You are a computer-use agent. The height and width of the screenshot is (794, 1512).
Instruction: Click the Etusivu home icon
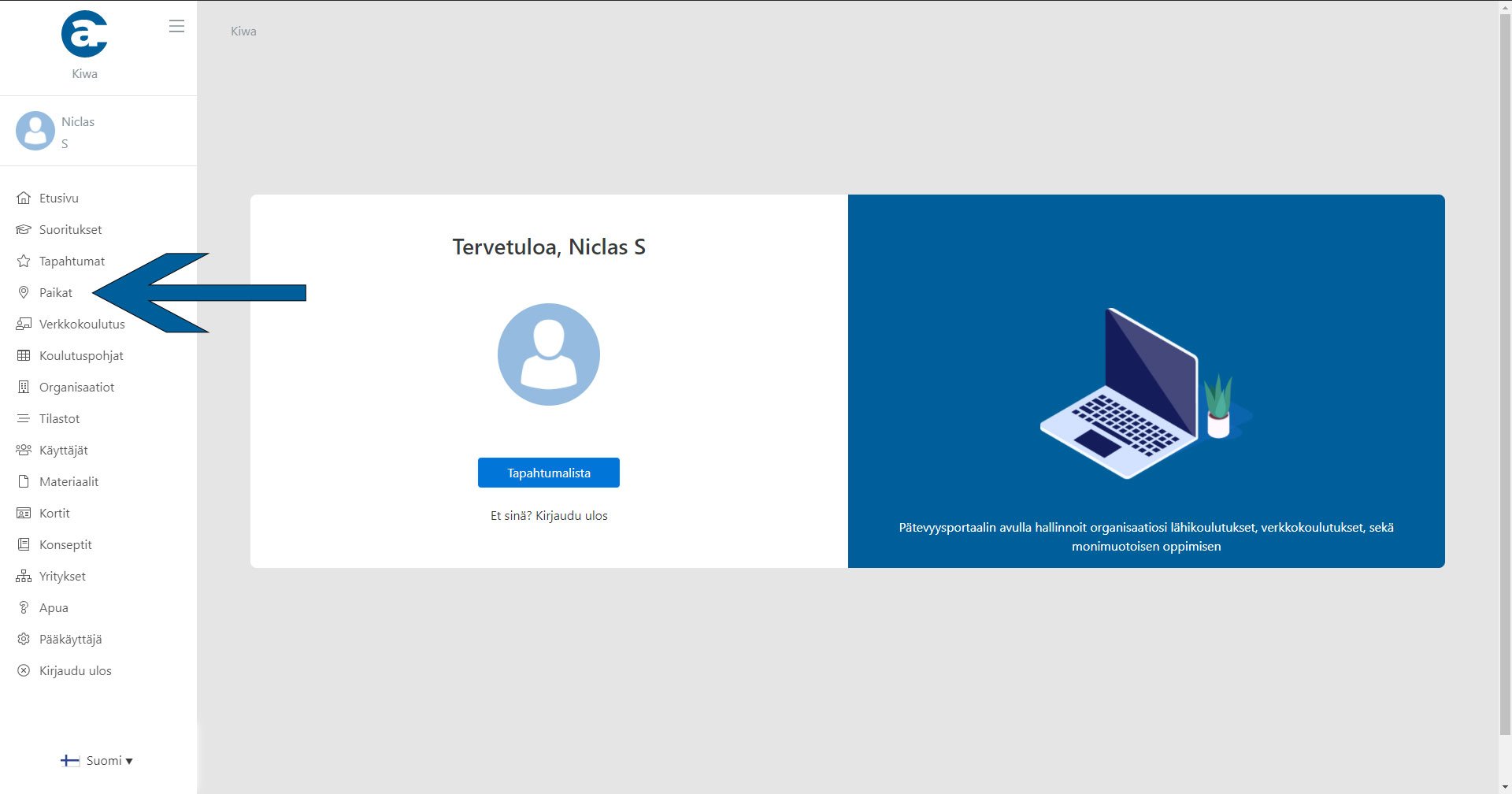pos(24,198)
